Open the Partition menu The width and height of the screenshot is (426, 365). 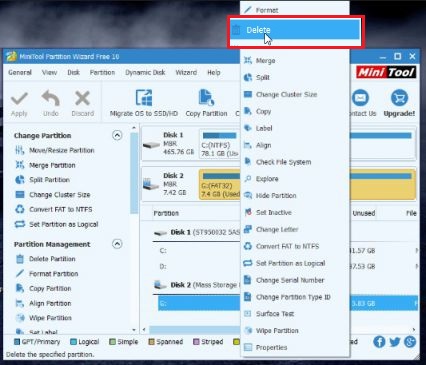pyautogui.click(x=102, y=72)
